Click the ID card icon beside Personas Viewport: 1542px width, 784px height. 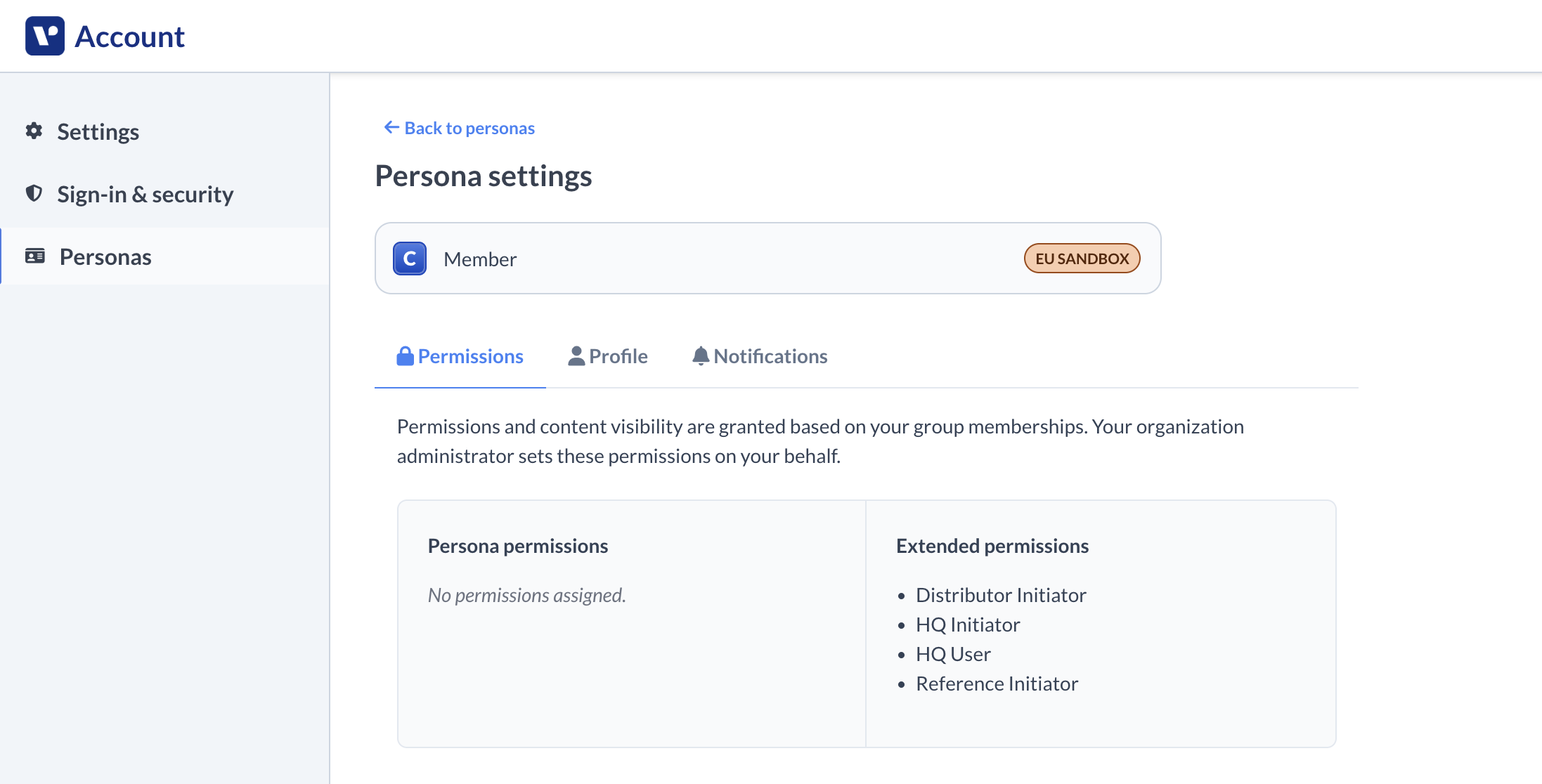(x=35, y=256)
